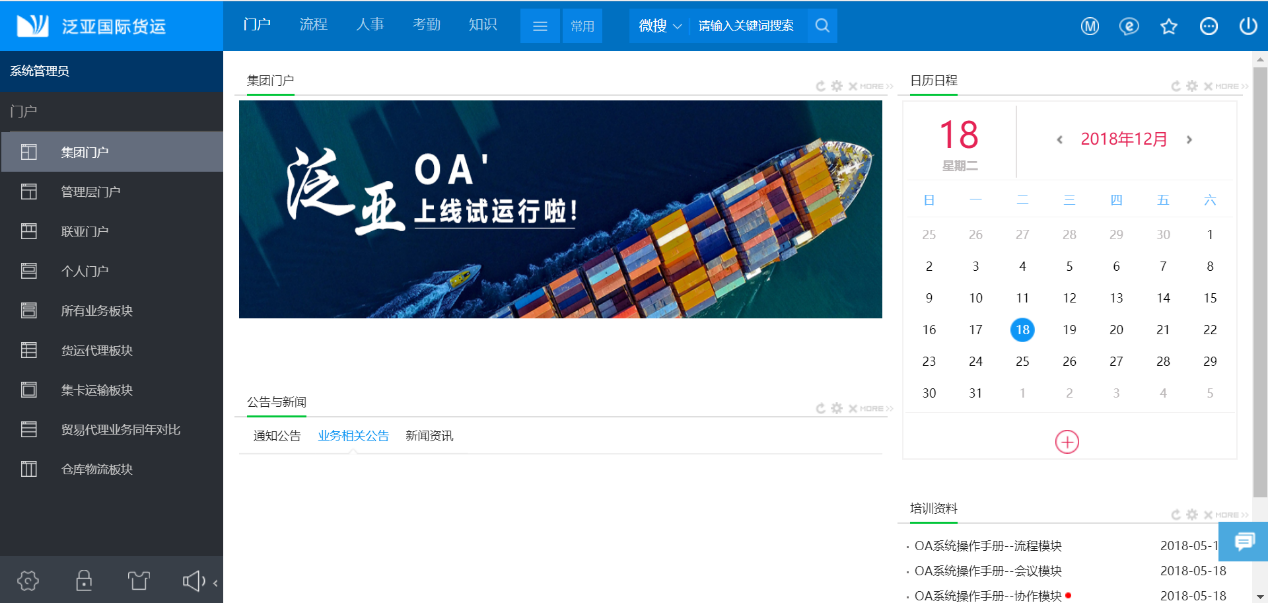
Task: Select December 25 in the calendar
Action: click(1022, 362)
